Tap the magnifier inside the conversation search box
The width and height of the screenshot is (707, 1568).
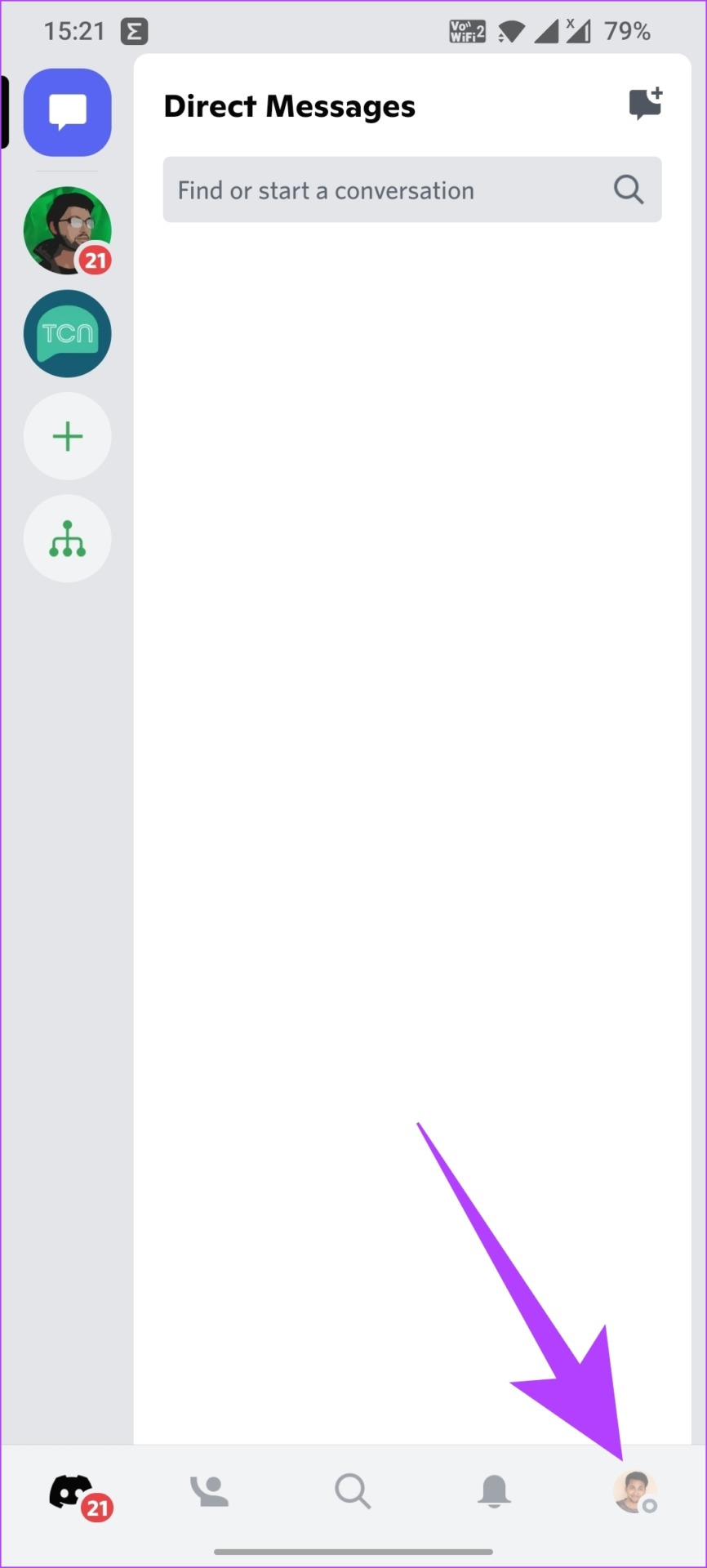tap(629, 189)
